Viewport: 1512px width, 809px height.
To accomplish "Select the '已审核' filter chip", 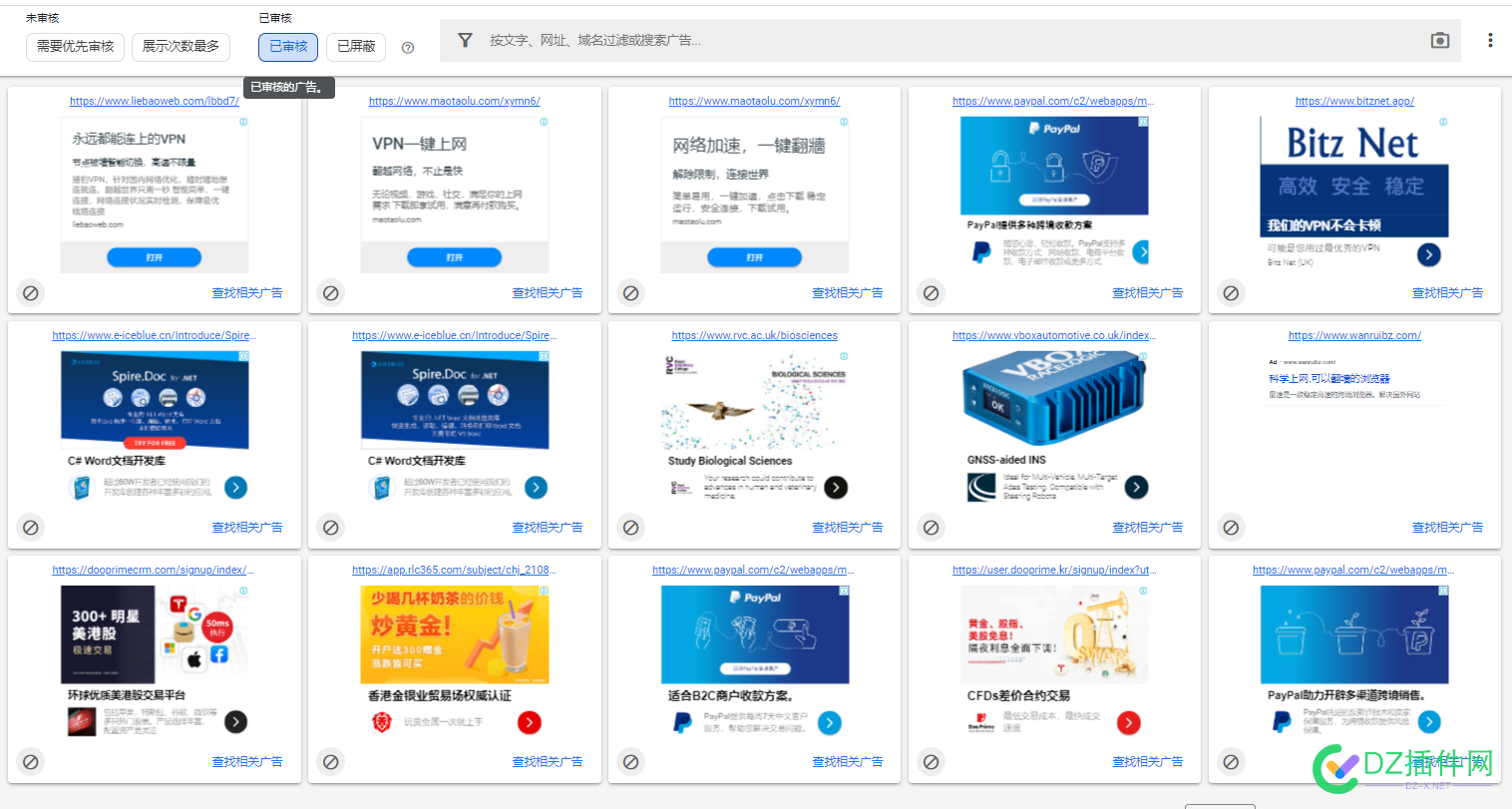I will [288, 47].
